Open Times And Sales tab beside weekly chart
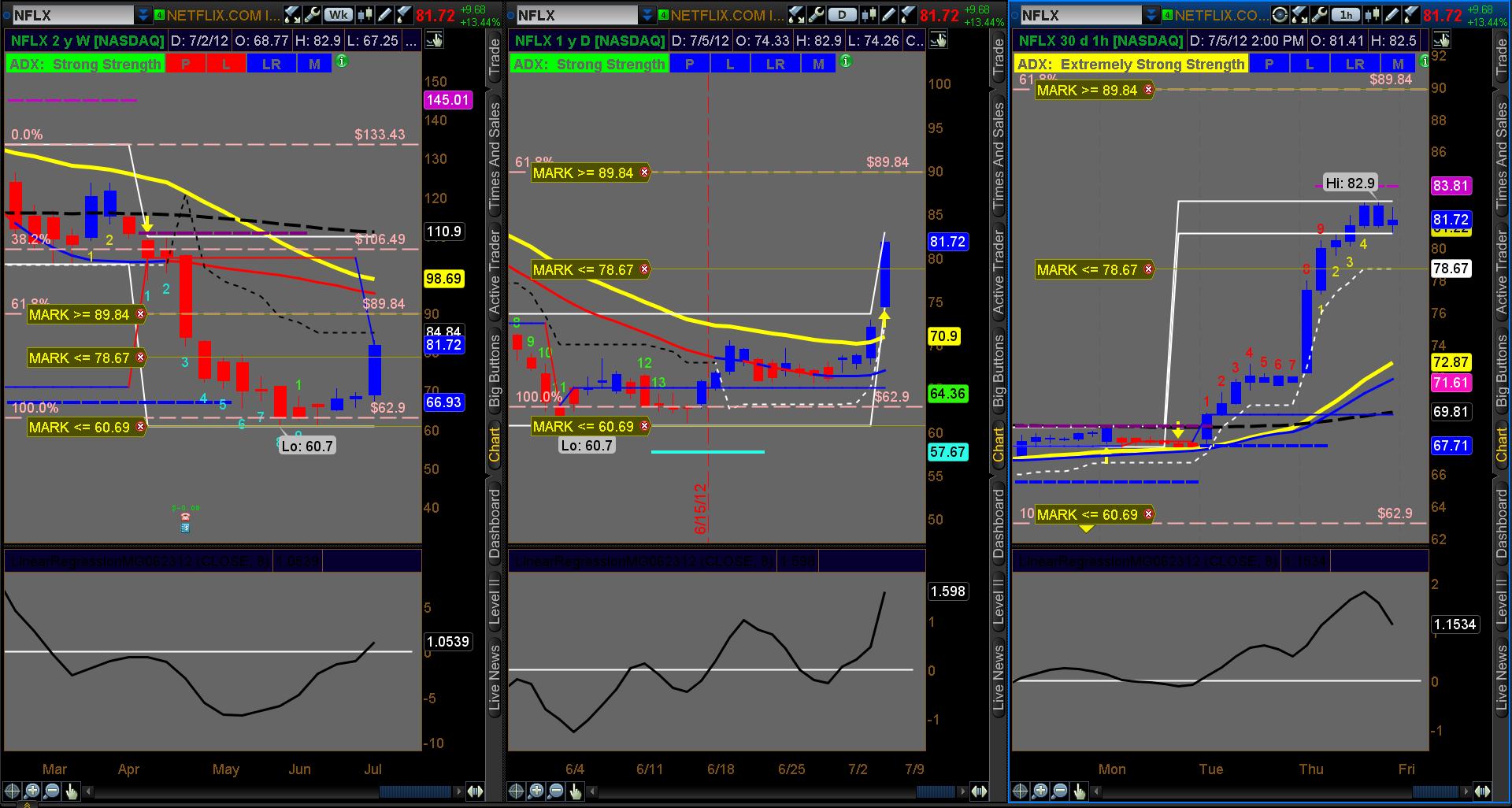Screen dimensions: 1512x808 pos(495,156)
